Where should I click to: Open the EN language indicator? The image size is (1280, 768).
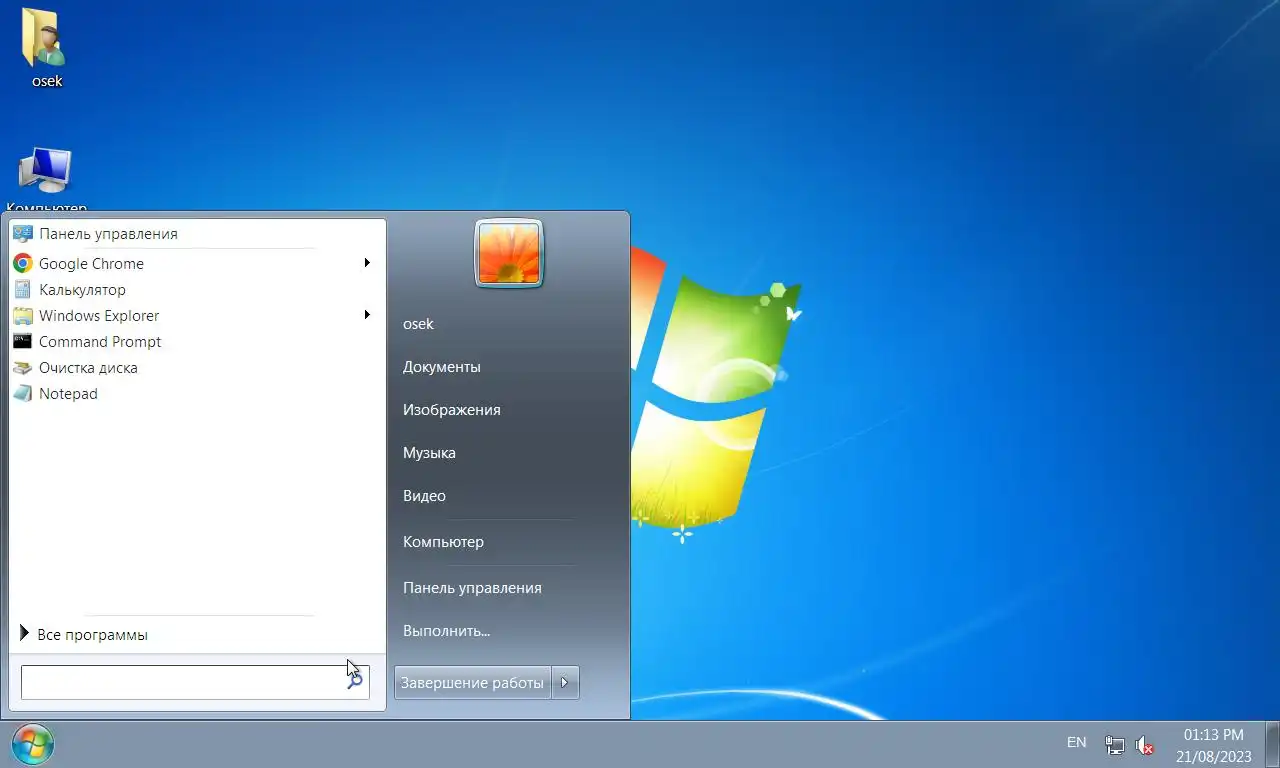click(1076, 743)
